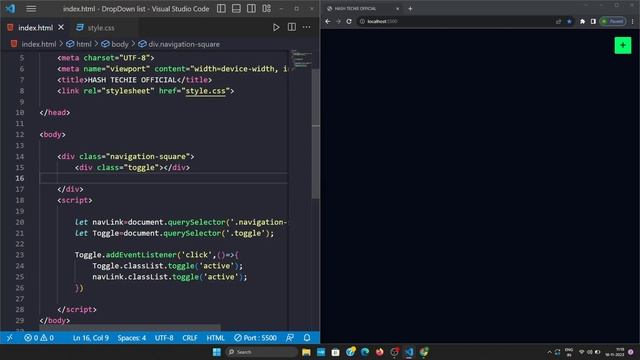
Task: Close the index.html tab
Action: 61,27
